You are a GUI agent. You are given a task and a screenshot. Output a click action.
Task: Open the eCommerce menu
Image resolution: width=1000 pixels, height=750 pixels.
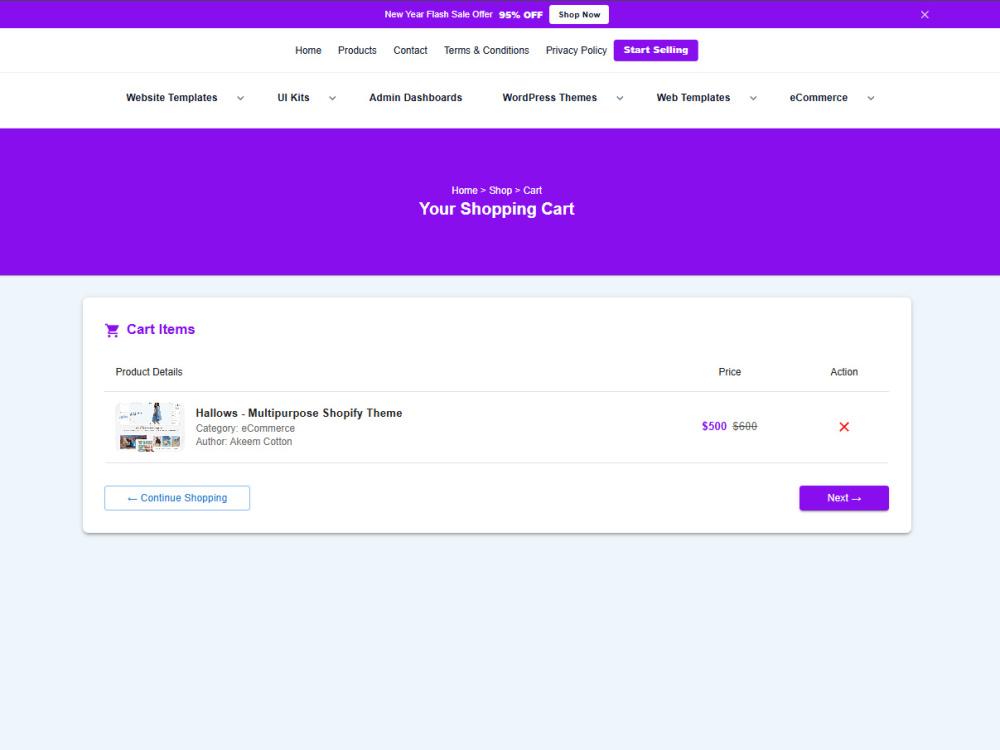[x=818, y=98]
